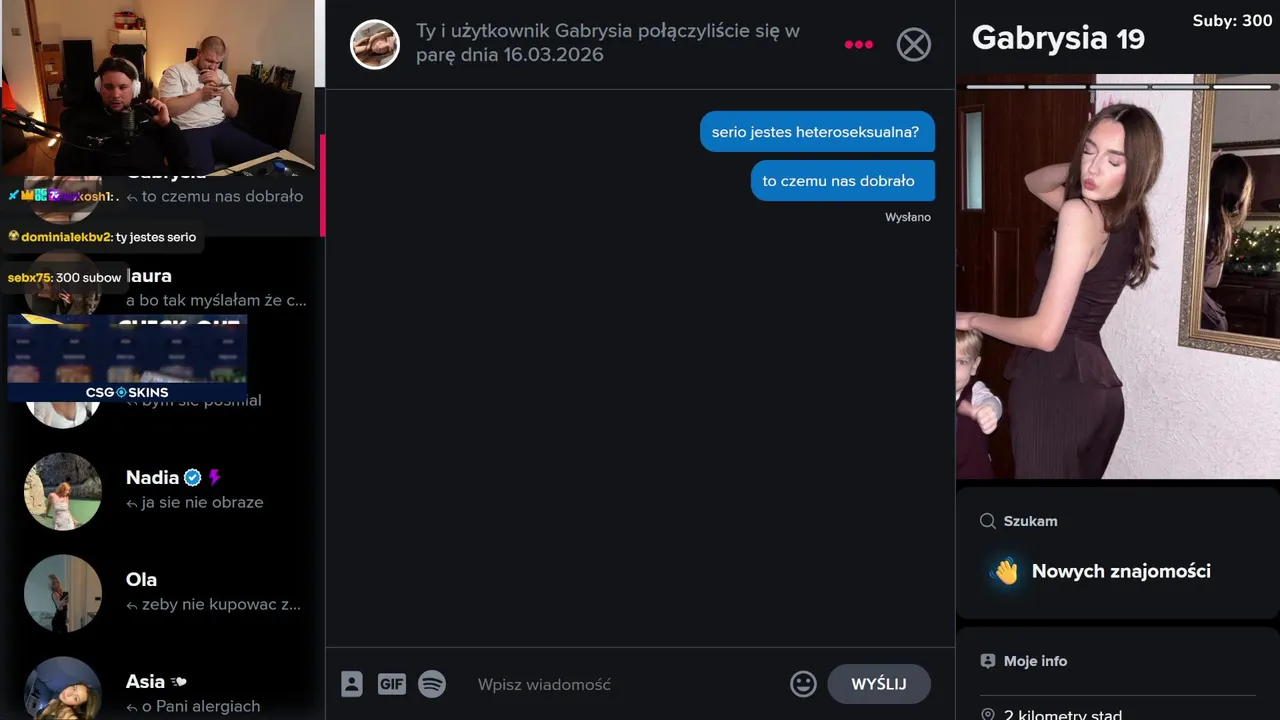Click the 'Gabrysia 19' profile name
The width and height of the screenshot is (1280, 720).
[1058, 38]
